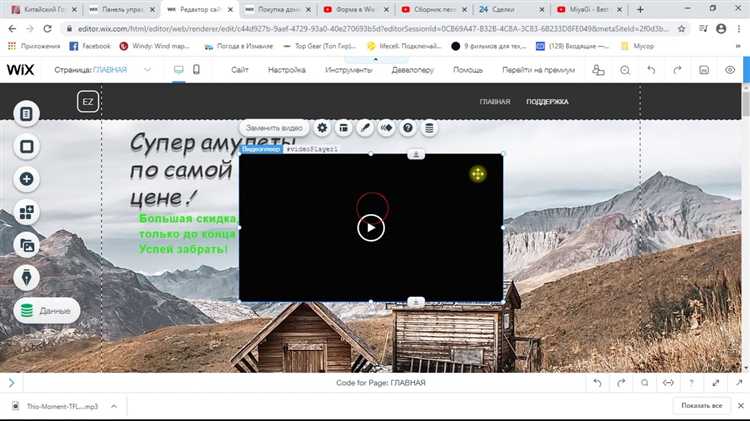Expand the code panel side chevron
This screenshot has height=421, width=750.
point(11,383)
